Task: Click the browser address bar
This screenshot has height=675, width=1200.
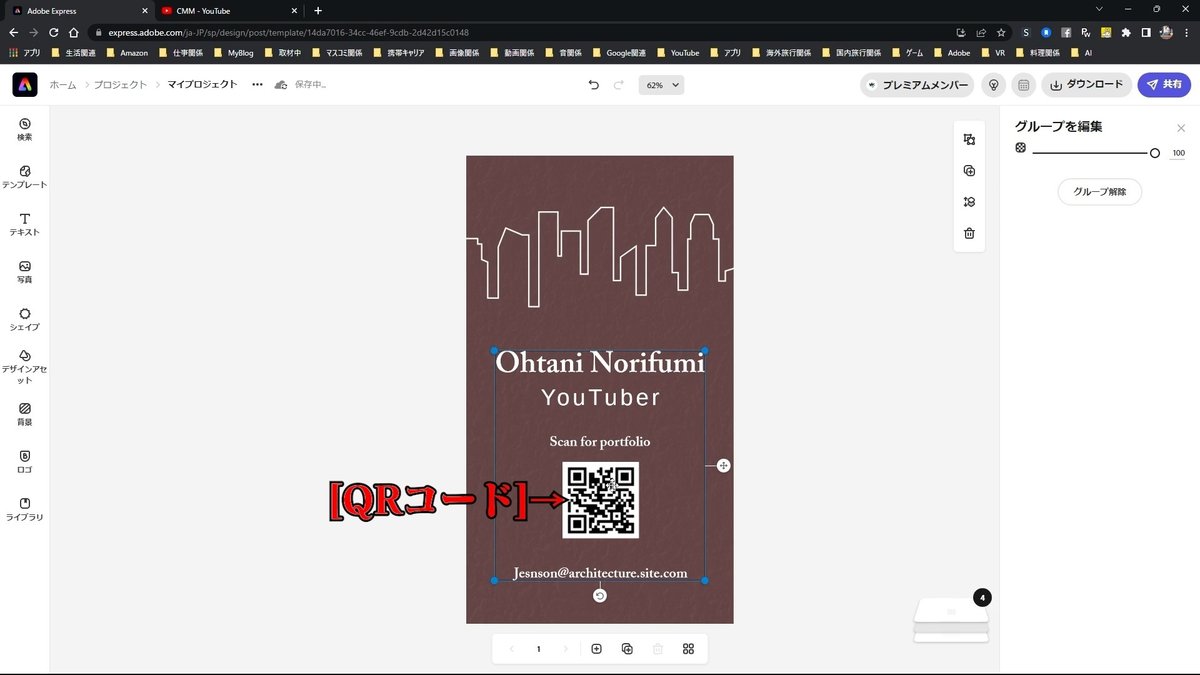Action: pos(520,32)
